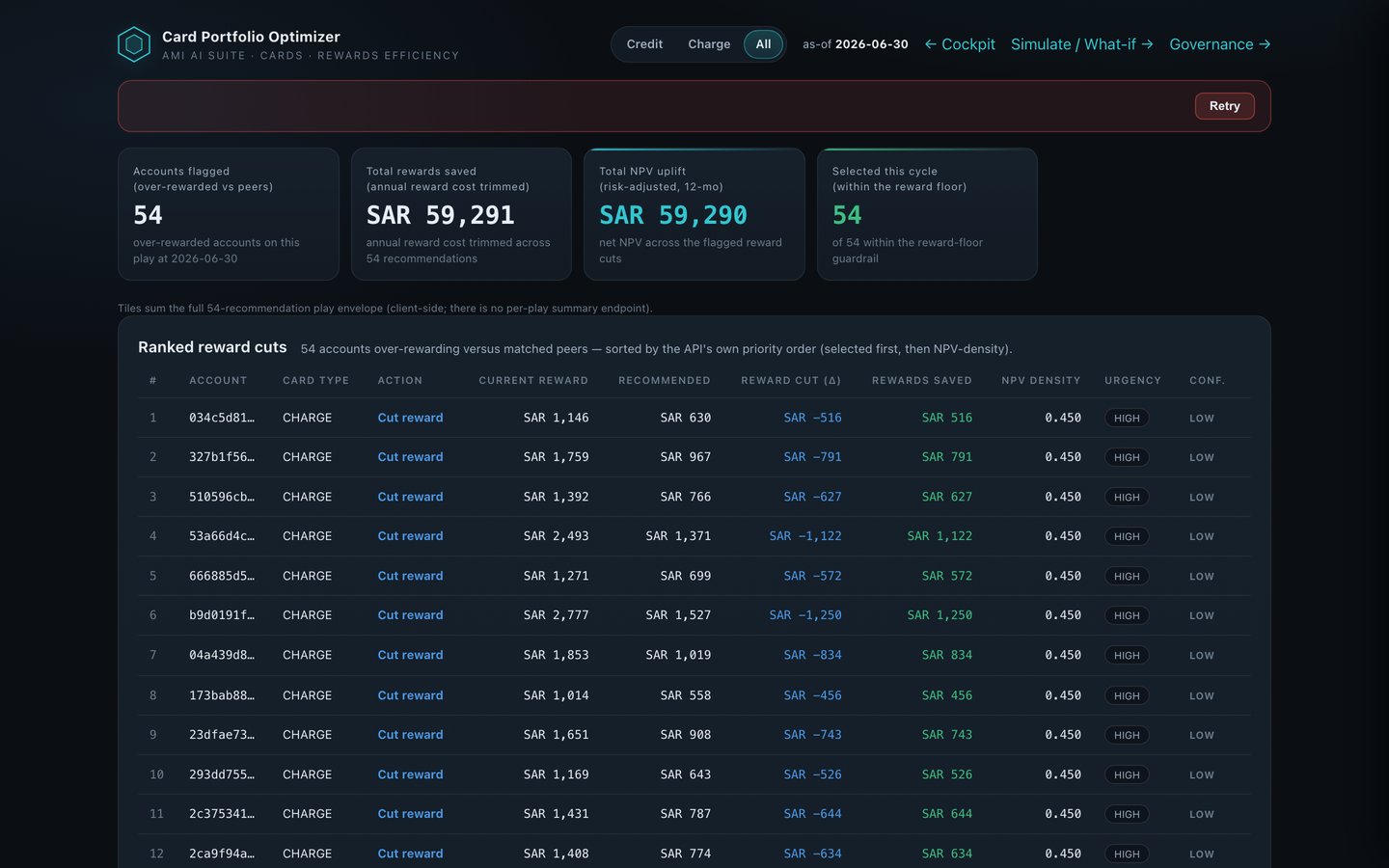Open the Governance page
The height and width of the screenshot is (868, 1389).
point(1219,44)
